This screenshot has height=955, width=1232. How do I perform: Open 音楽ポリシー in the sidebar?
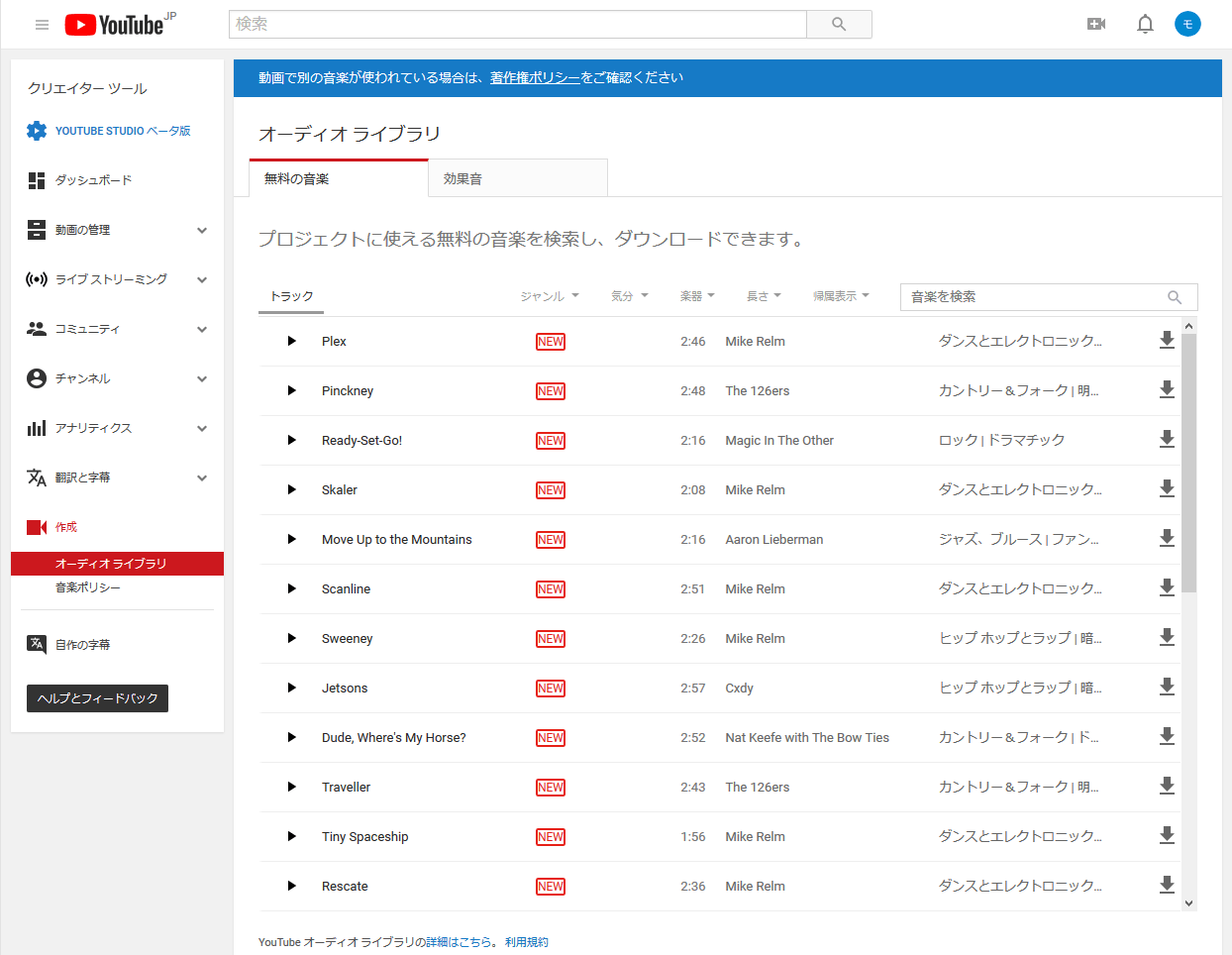(x=88, y=587)
